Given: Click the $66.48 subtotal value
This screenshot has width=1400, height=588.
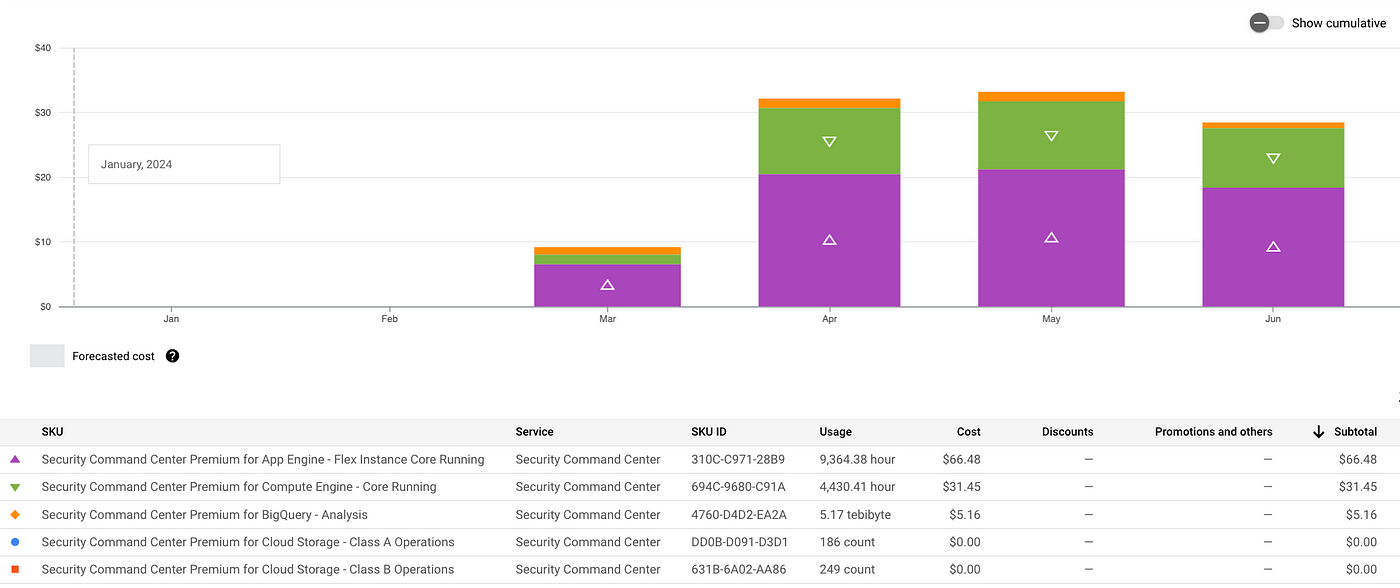Looking at the screenshot, I should tap(1357, 460).
